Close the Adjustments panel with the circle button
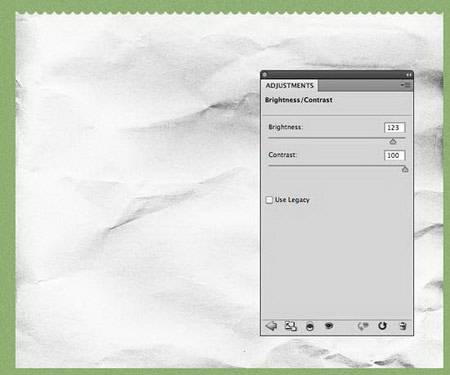This screenshot has height=375, width=450. [x=265, y=75]
